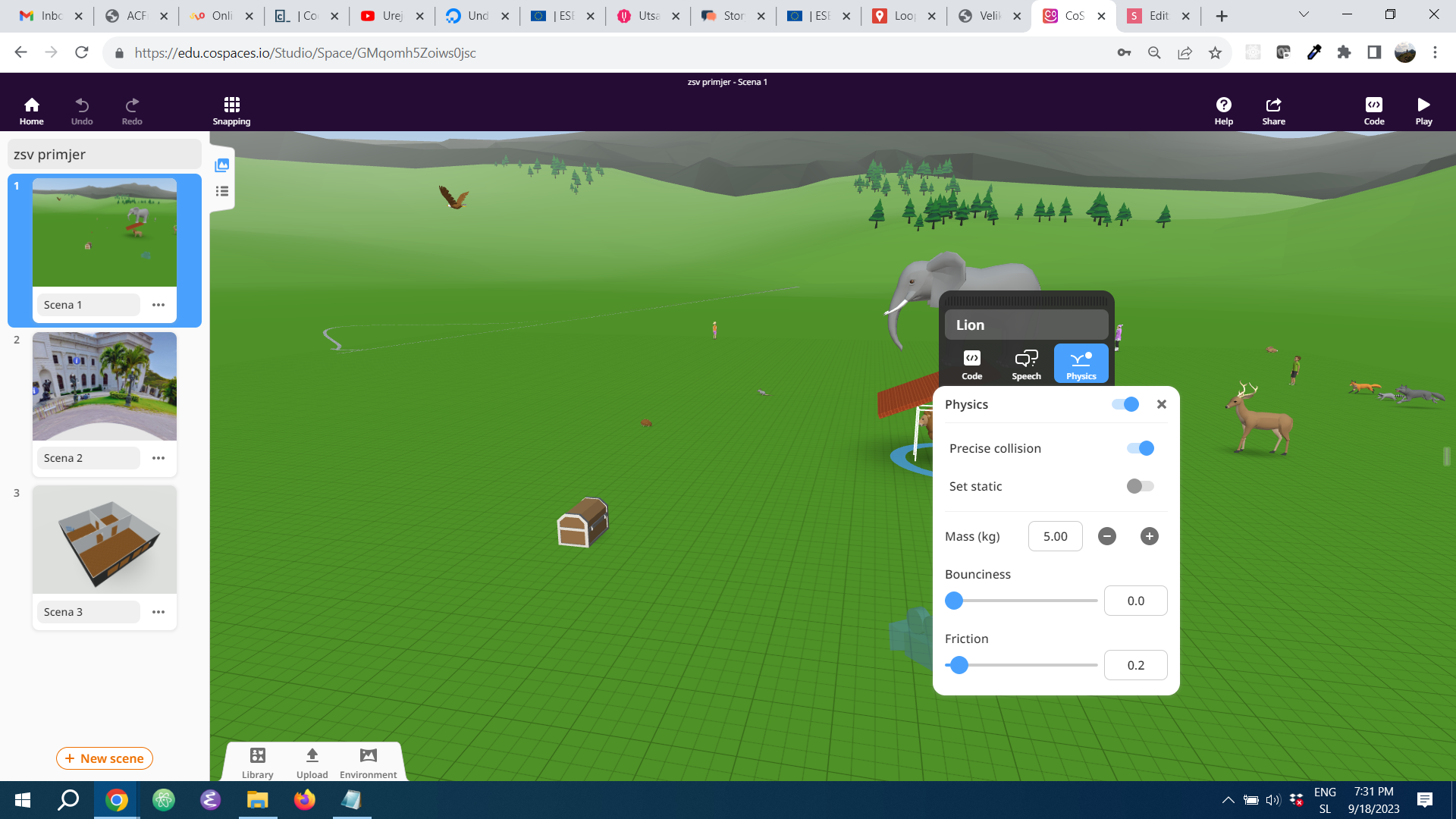
Task: Select the Physics tab in Lion popup
Action: pyautogui.click(x=1081, y=364)
